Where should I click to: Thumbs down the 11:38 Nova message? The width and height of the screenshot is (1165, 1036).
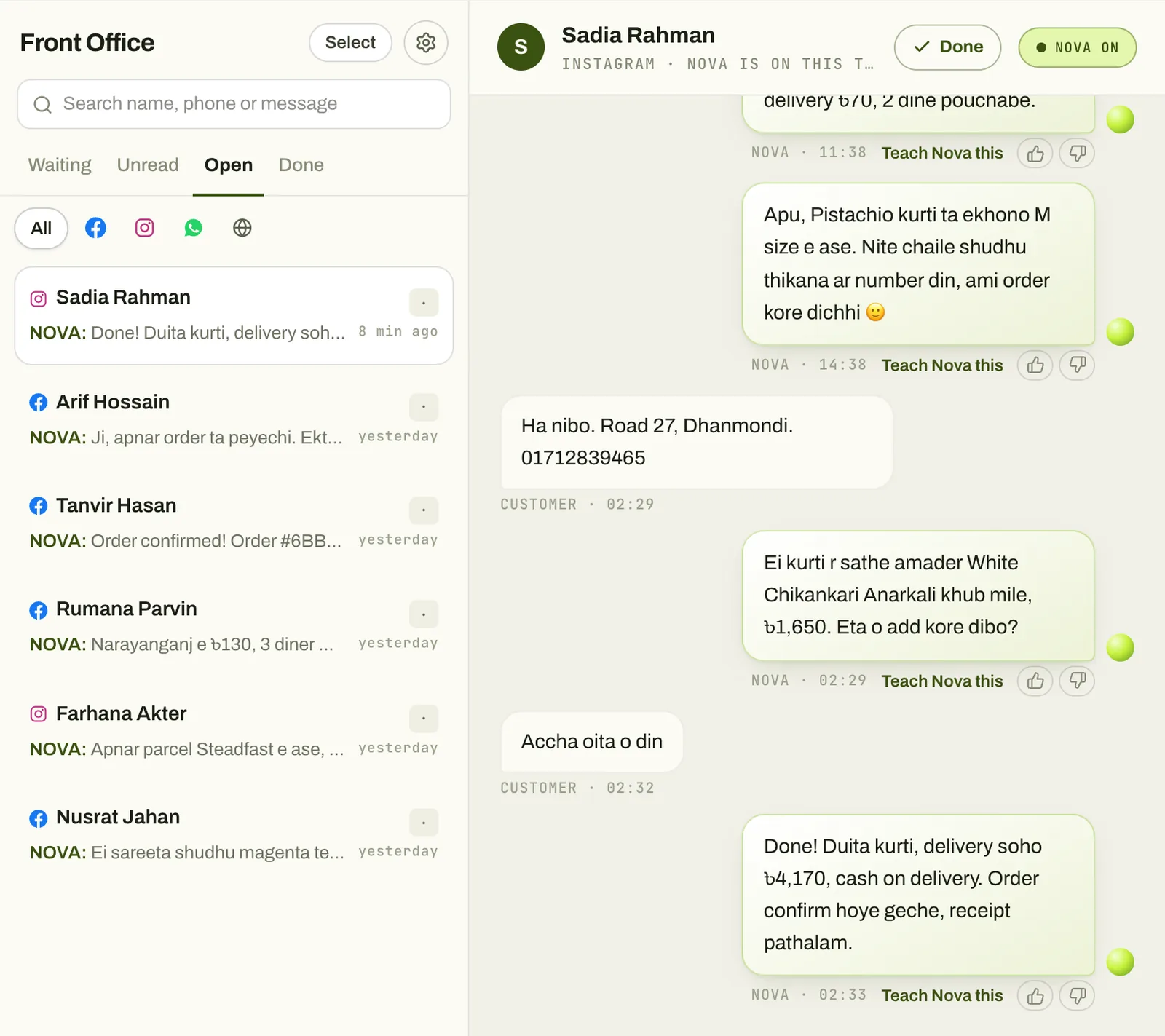point(1078,153)
